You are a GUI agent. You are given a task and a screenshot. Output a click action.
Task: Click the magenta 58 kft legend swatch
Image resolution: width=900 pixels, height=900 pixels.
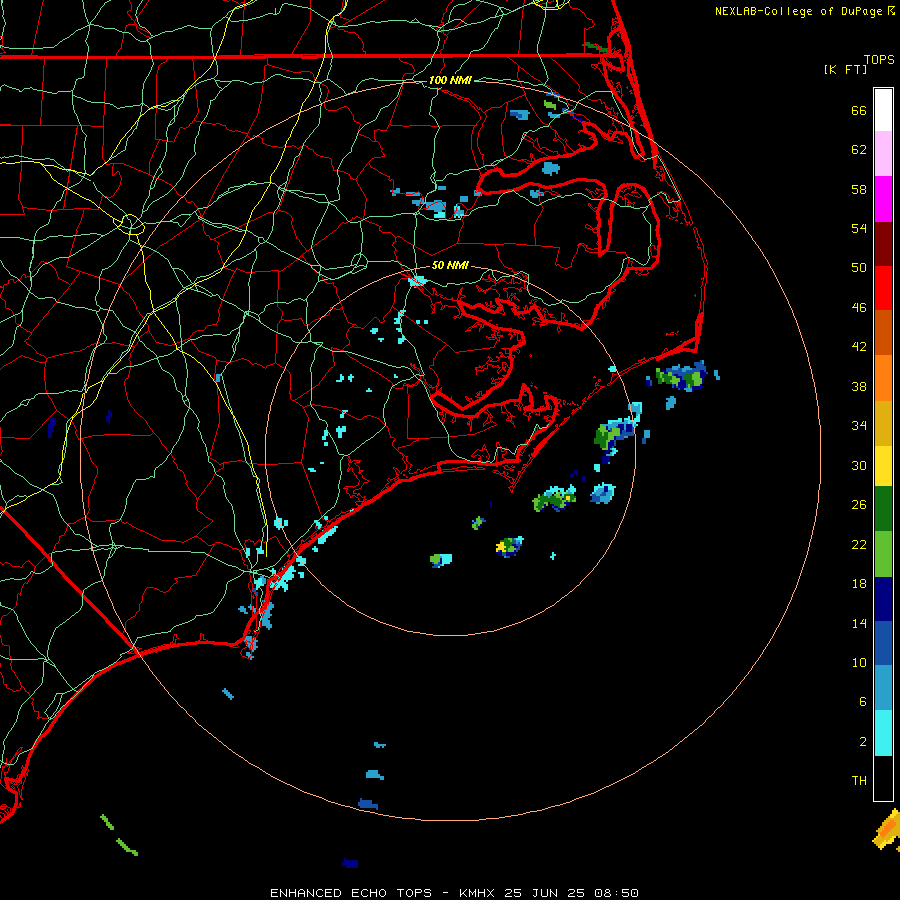pos(883,199)
